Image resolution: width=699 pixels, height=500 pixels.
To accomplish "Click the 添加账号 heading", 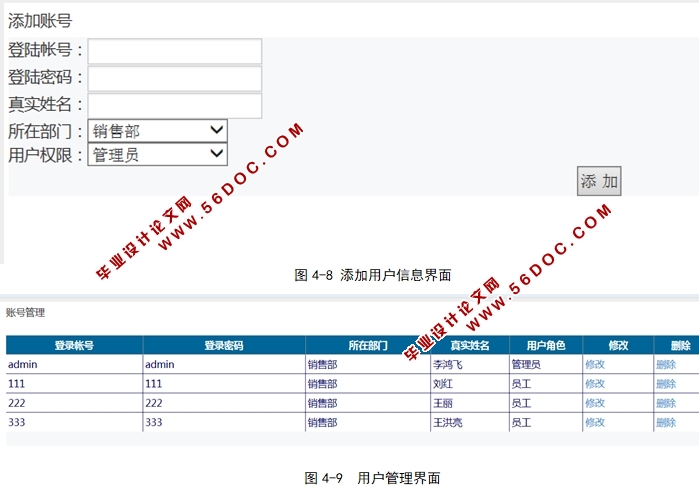I will coord(40,21).
